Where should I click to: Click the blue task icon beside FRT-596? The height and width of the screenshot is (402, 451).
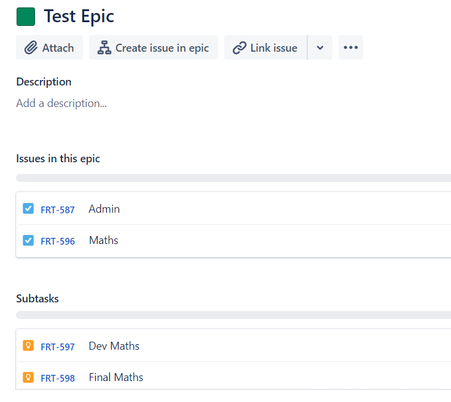(x=28, y=240)
